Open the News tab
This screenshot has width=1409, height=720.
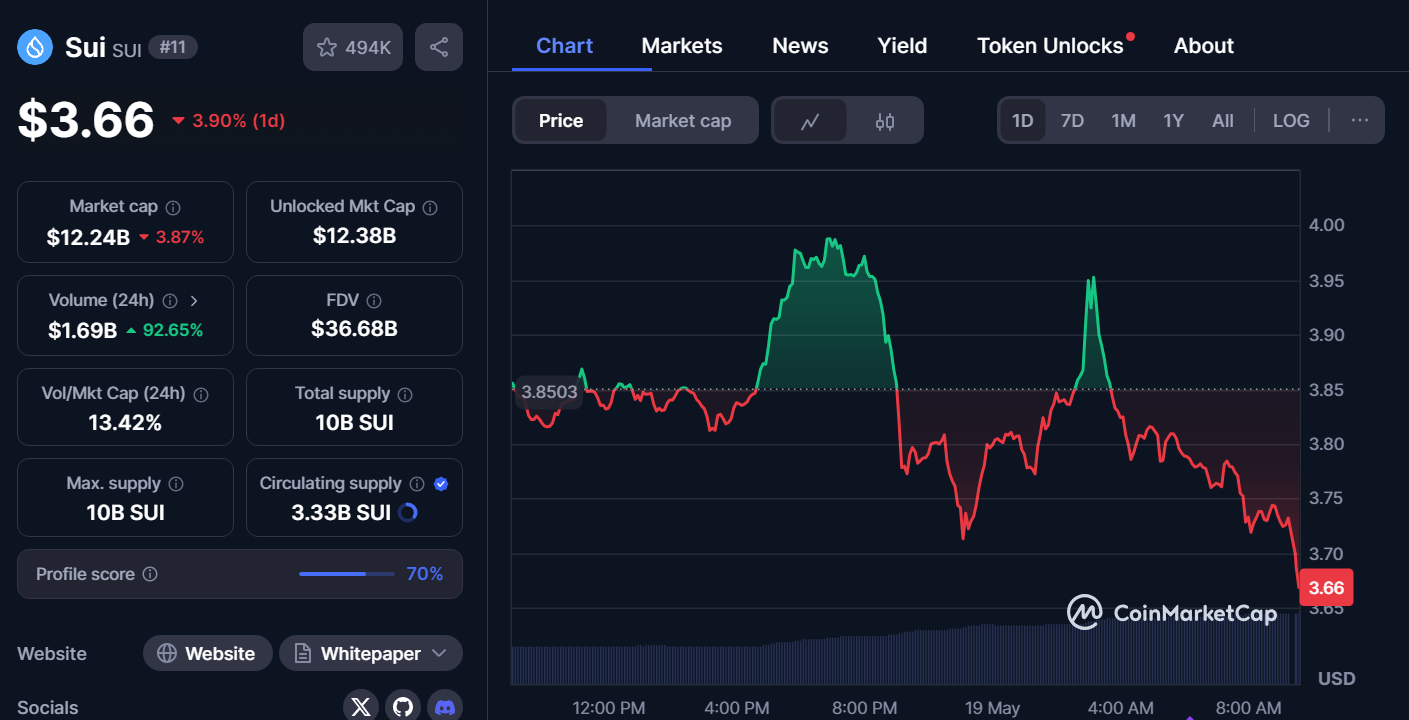(800, 46)
